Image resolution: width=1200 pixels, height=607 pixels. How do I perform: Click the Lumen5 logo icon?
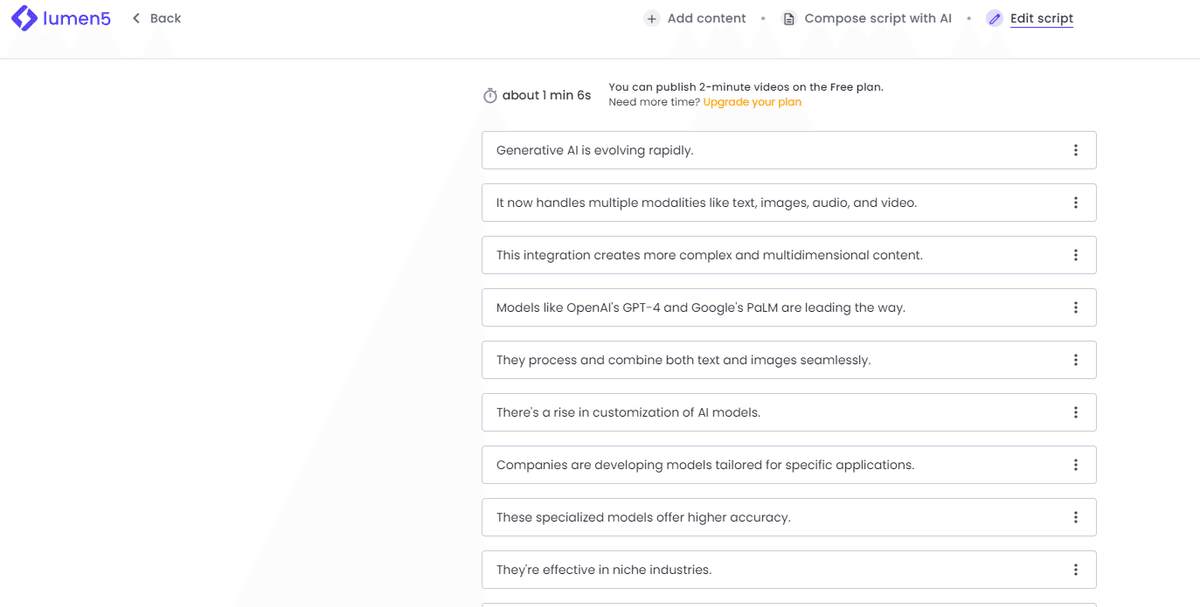[24, 18]
